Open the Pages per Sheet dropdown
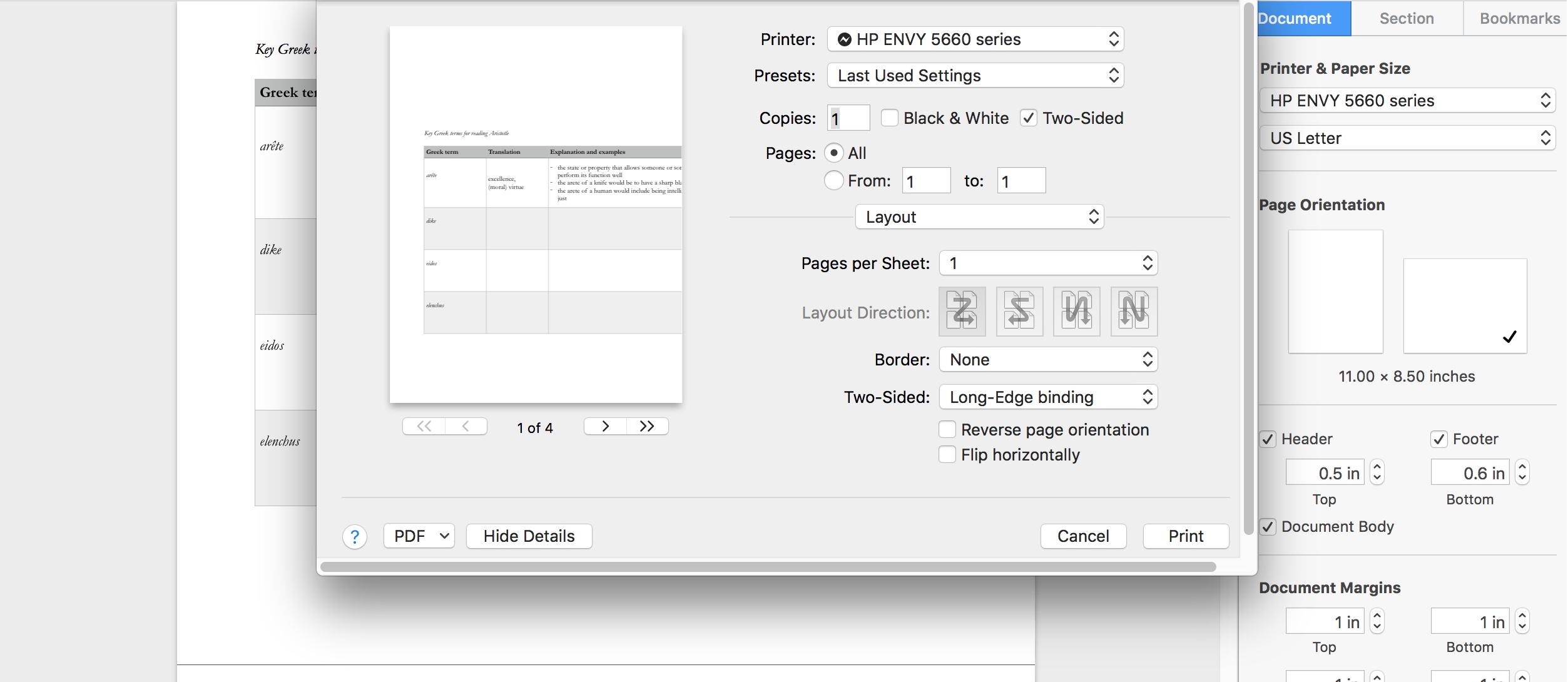Viewport: 1568px width, 682px height. [x=1048, y=263]
